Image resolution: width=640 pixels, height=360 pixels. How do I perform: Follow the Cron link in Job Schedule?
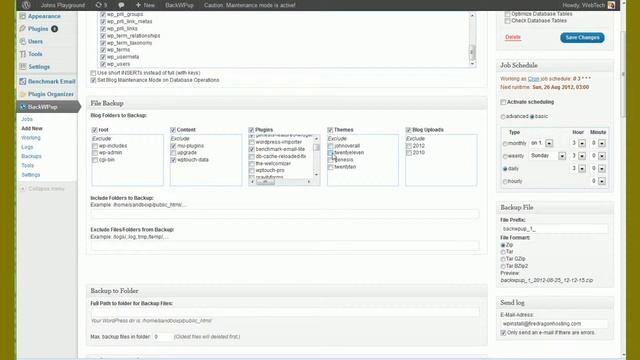[x=533, y=78]
